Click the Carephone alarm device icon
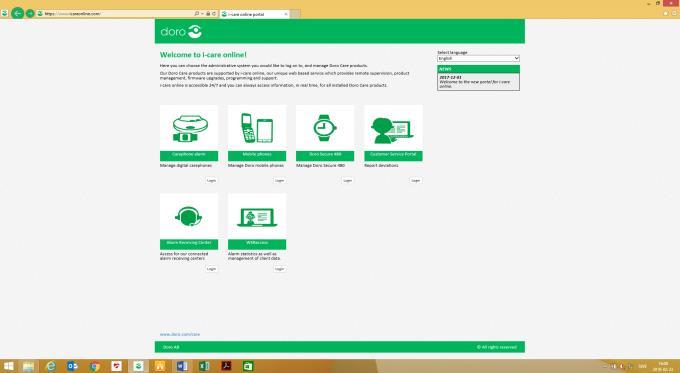 click(189, 128)
